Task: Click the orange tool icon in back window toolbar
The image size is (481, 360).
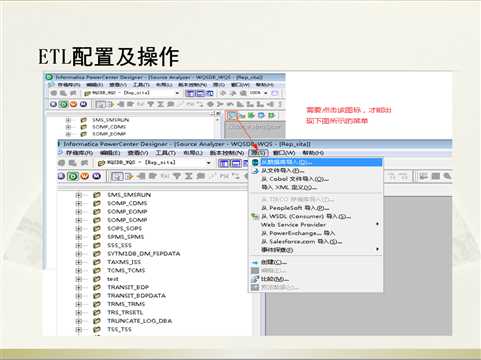Action: [73, 104]
